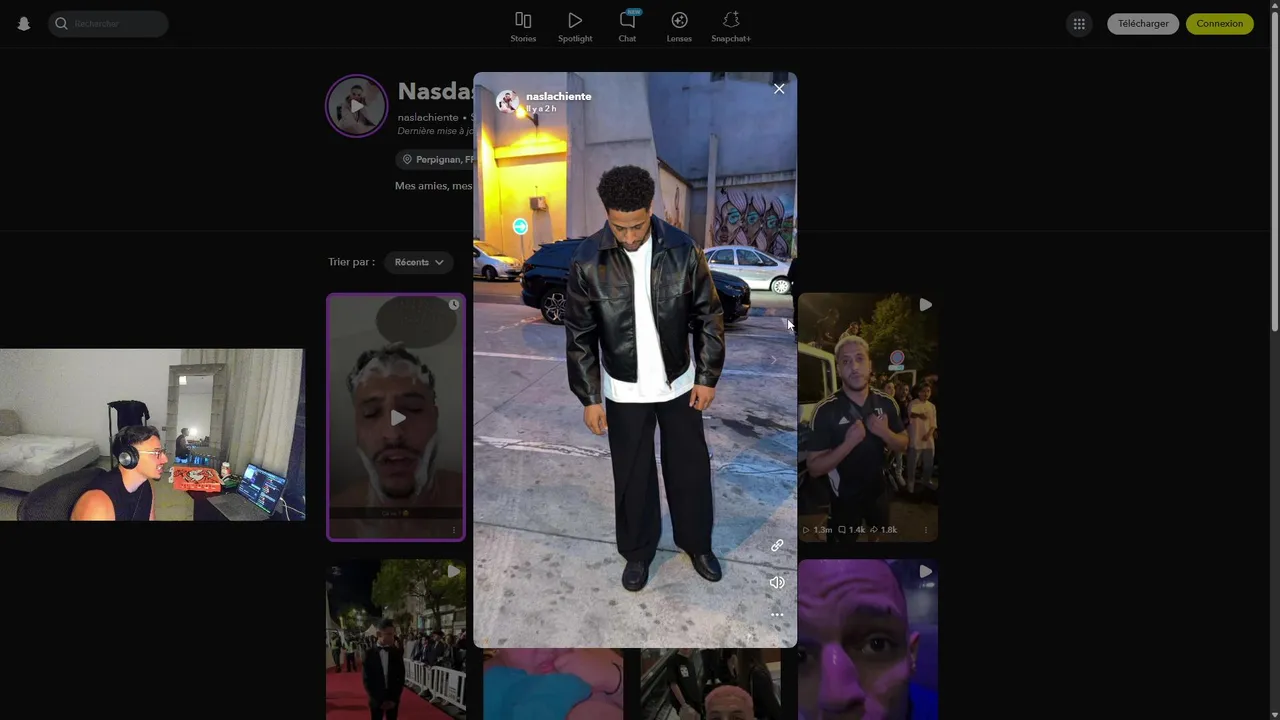1280x720 pixels.
Task: Open the Spotlight tab
Action: tap(575, 27)
